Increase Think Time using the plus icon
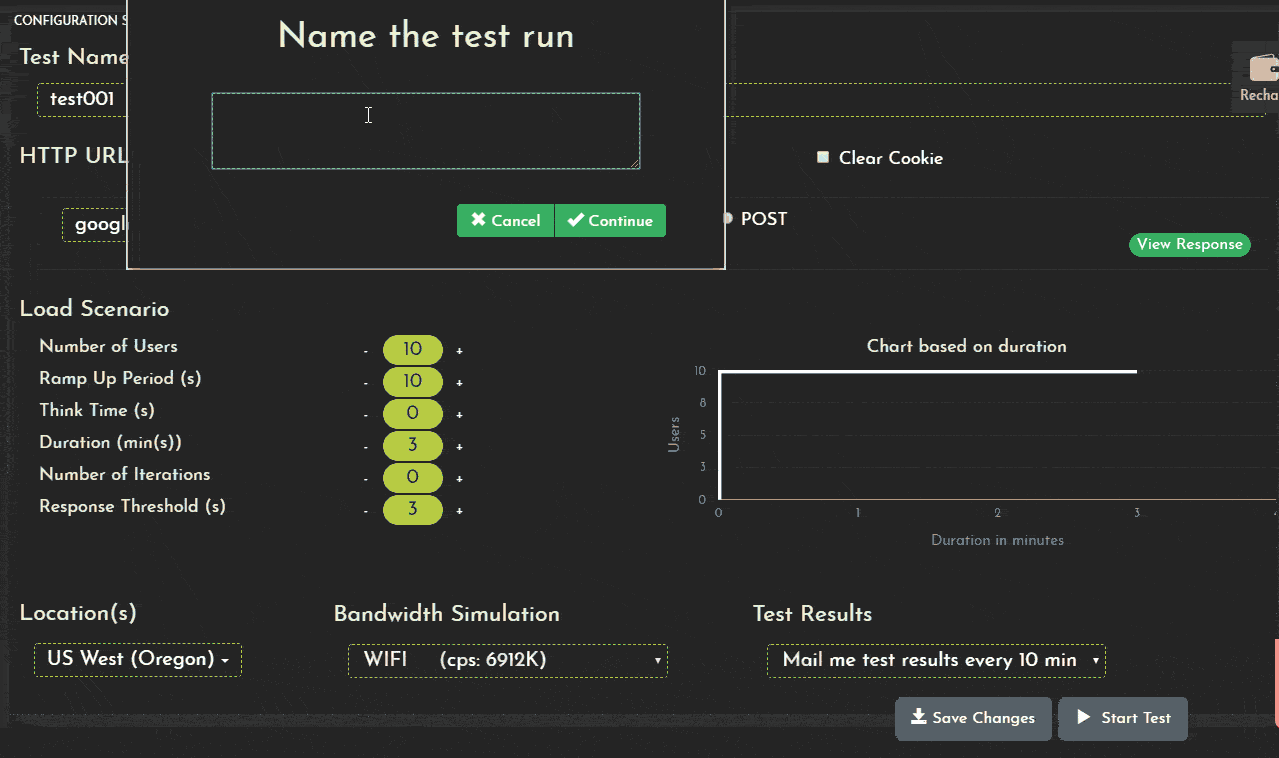This screenshot has height=758, width=1279. [459, 413]
